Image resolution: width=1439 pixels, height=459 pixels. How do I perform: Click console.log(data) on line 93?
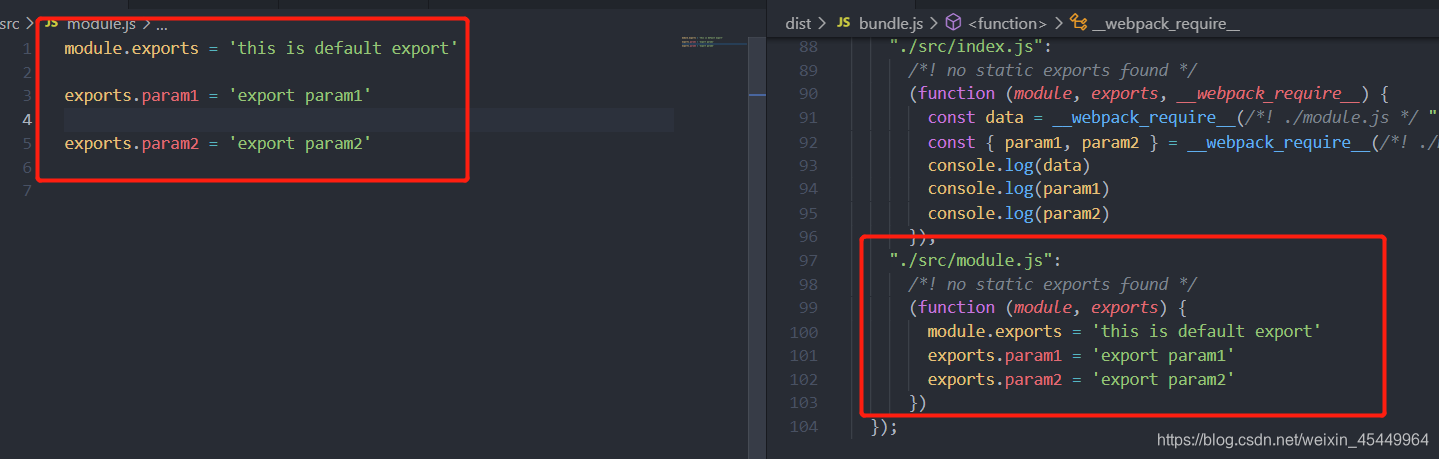(x=1009, y=166)
